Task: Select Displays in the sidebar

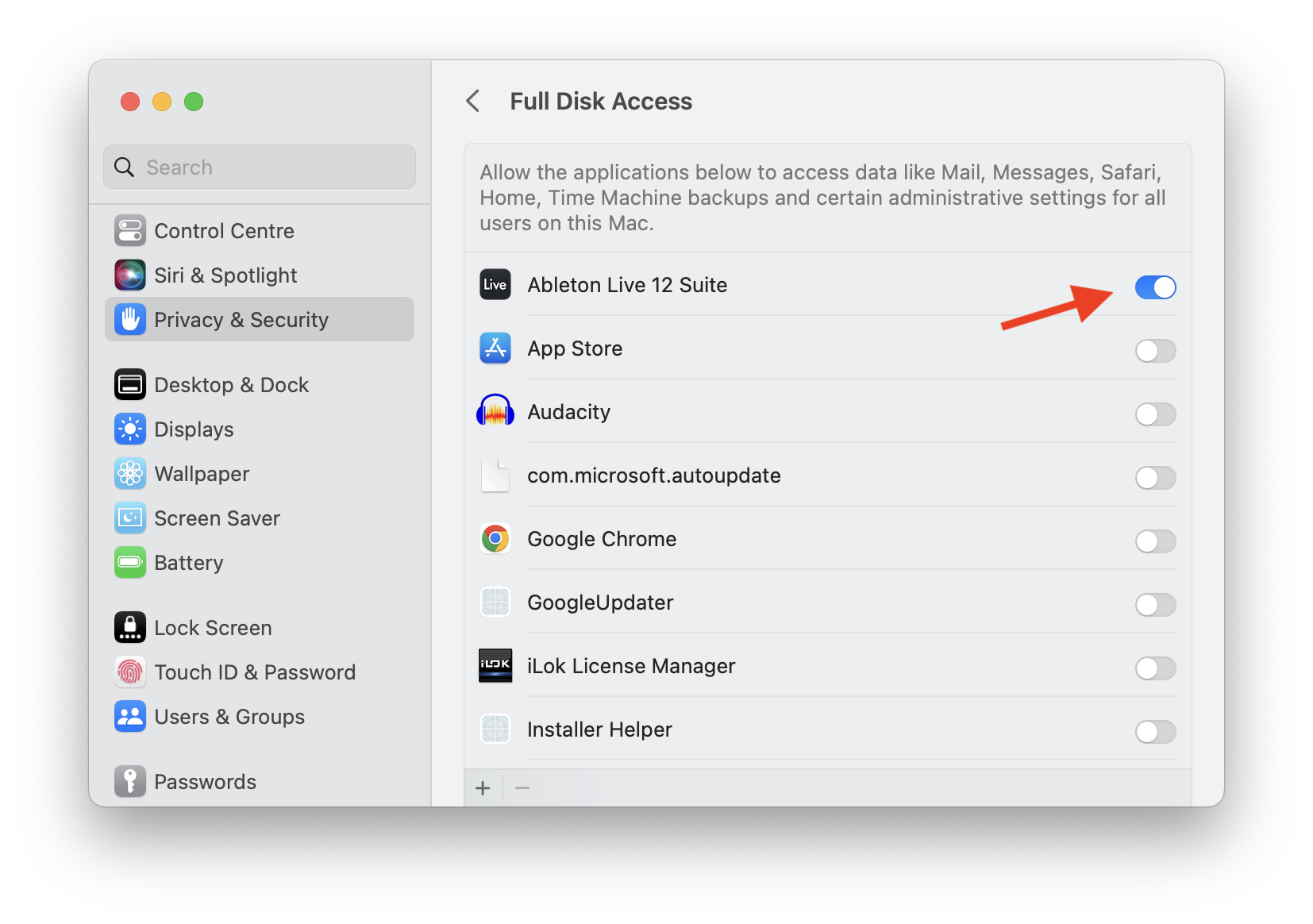Action: tap(194, 429)
